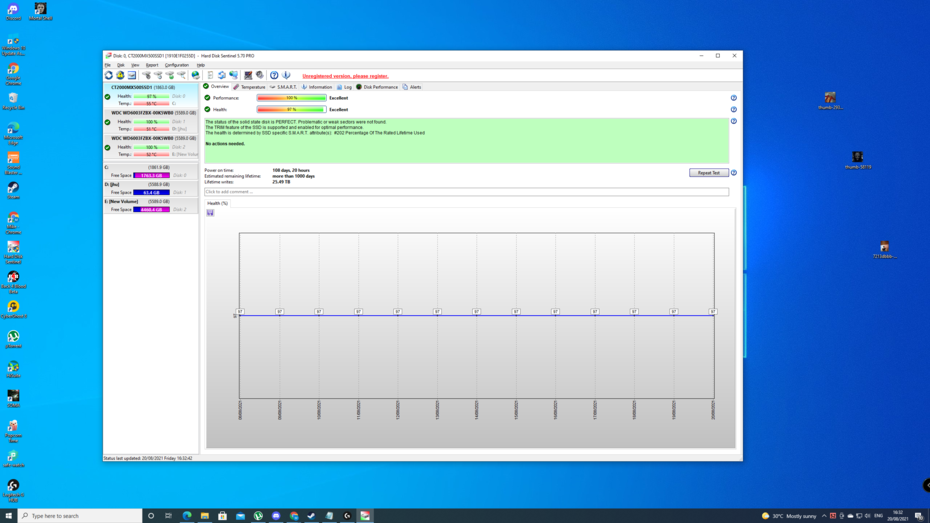
Task: Open the Recycle Bin desktop icon
Action: coord(13,101)
